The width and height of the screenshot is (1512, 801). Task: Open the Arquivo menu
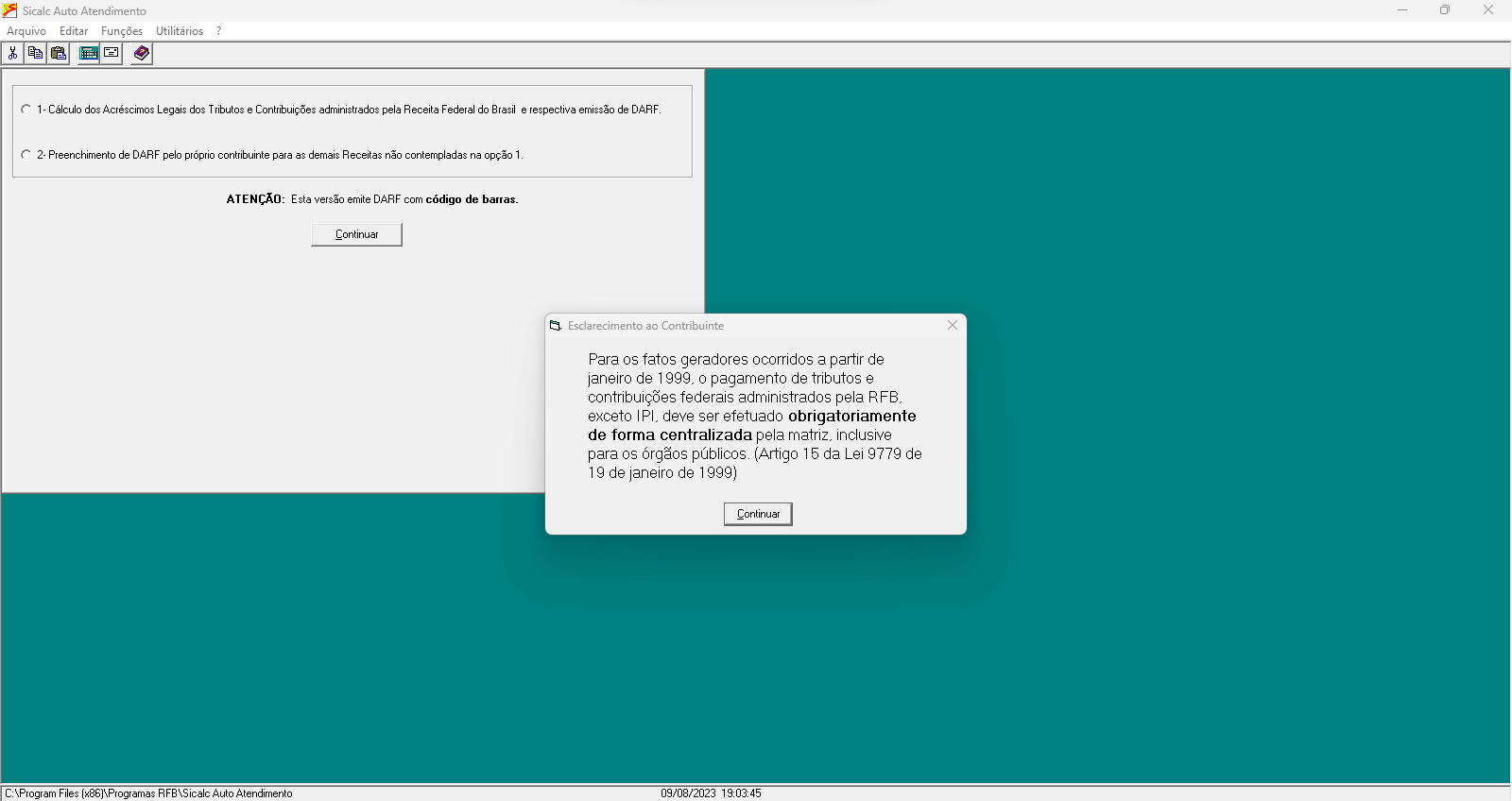pyautogui.click(x=26, y=31)
